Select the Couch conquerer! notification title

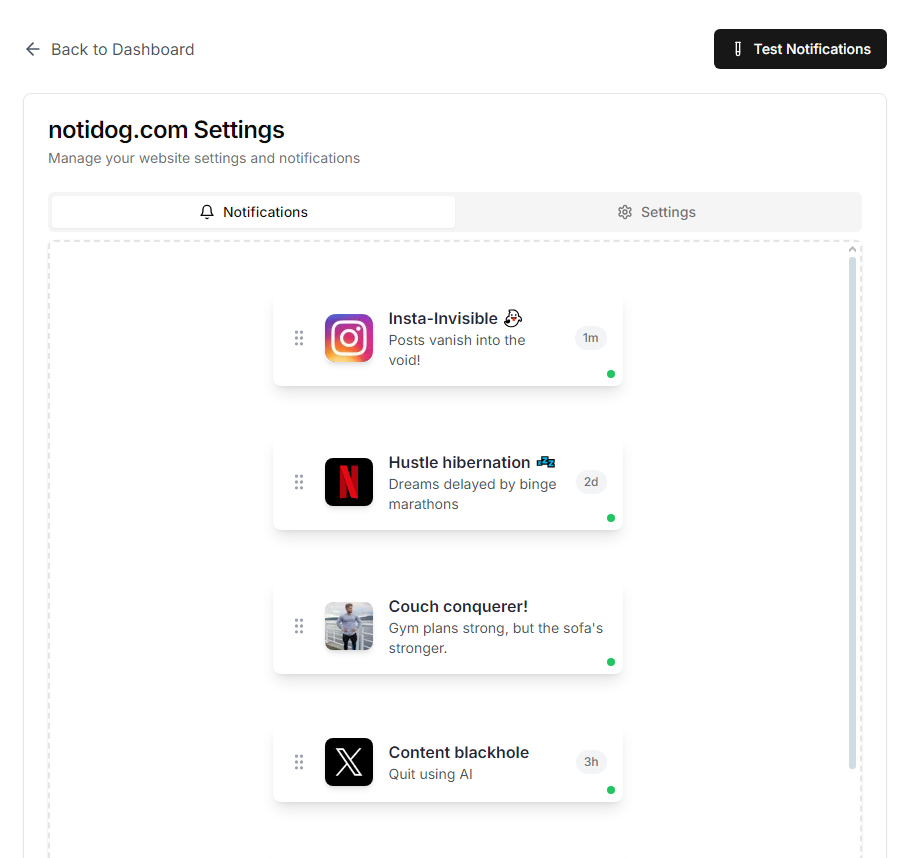tap(458, 606)
